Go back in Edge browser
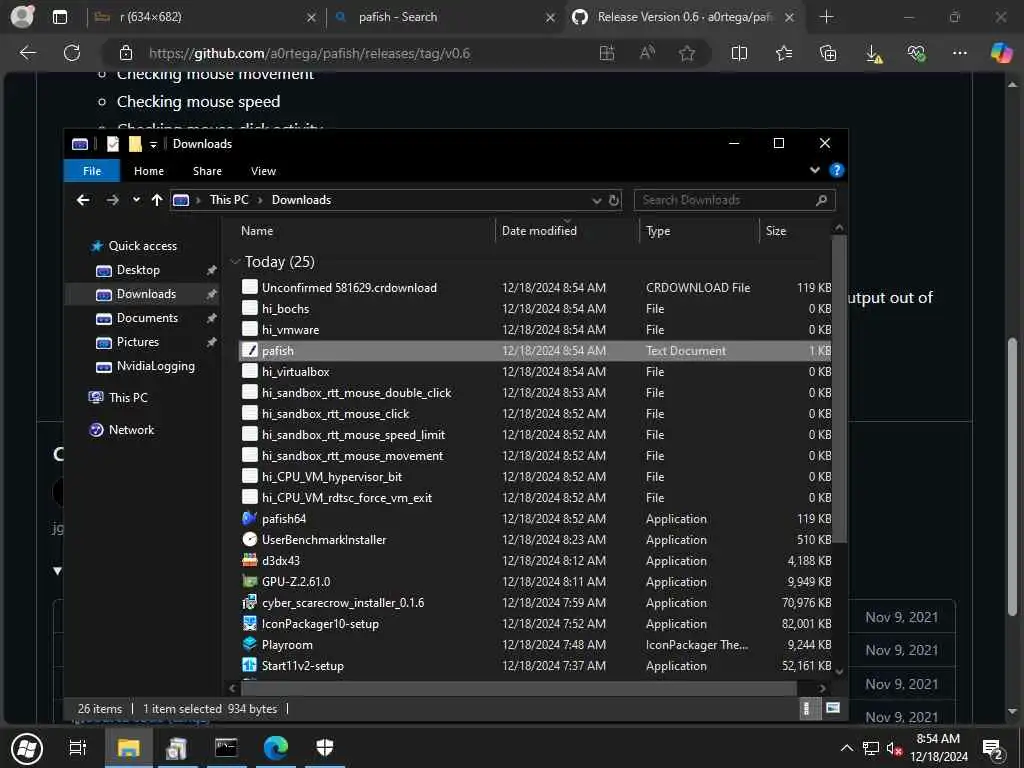1024x768 pixels. 27,53
